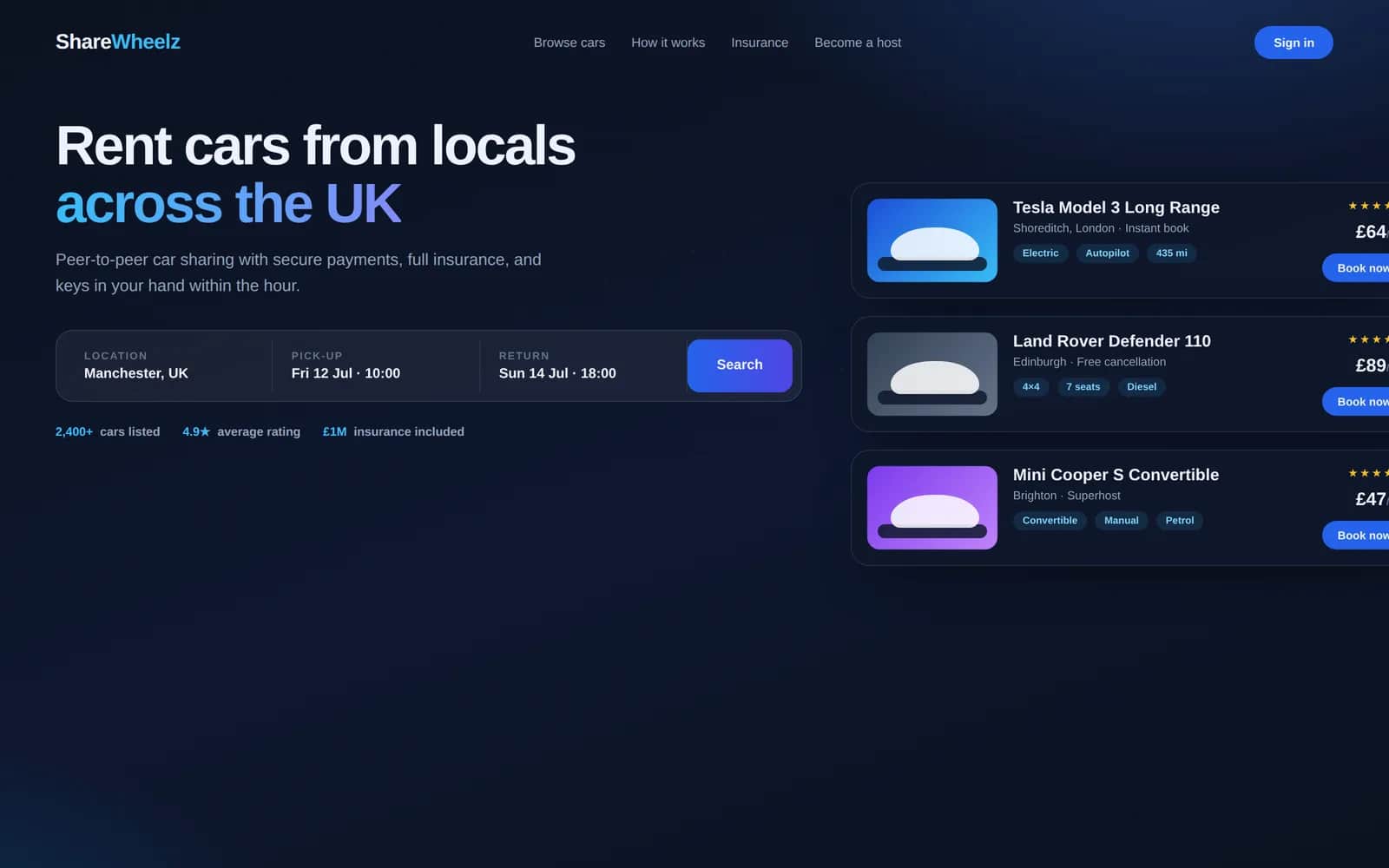Click the ShareWheelz logo
This screenshot has height=868, width=1389.
[118, 42]
